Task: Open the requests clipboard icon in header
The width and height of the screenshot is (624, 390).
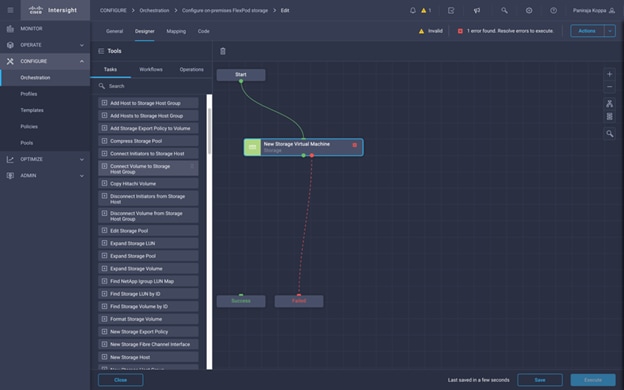Action: pyautogui.click(x=451, y=11)
